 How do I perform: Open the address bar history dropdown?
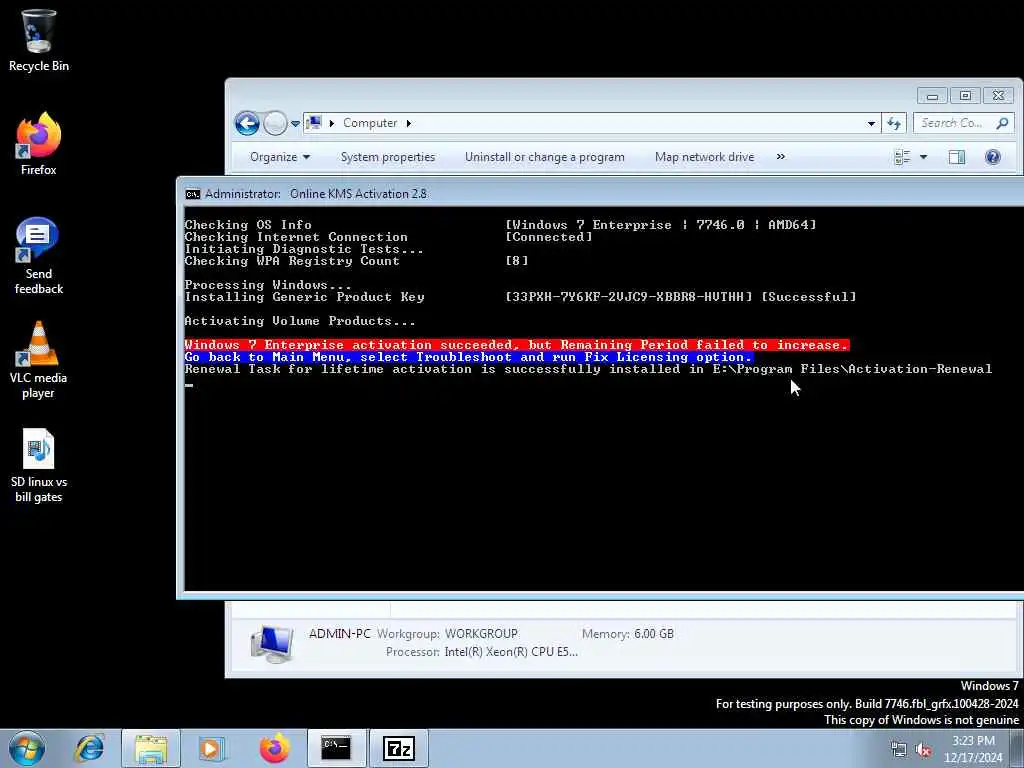(871, 123)
